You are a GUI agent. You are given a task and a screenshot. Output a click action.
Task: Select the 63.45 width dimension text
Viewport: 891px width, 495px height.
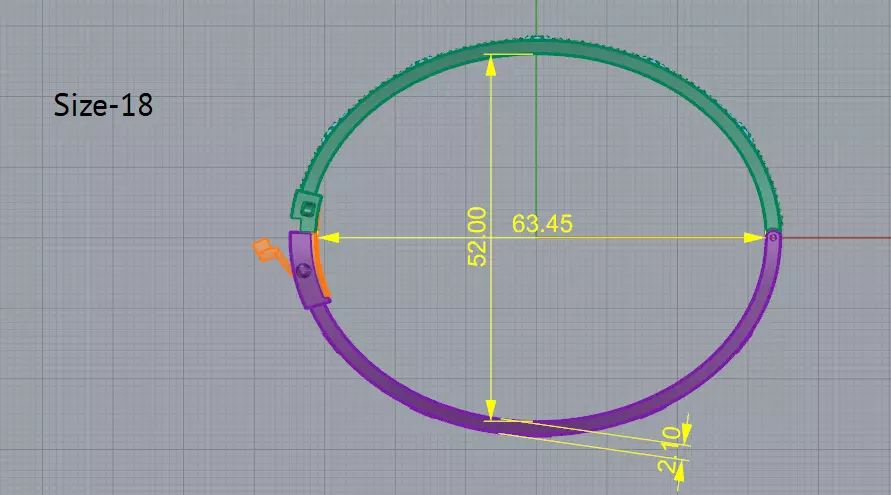(x=542, y=223)
